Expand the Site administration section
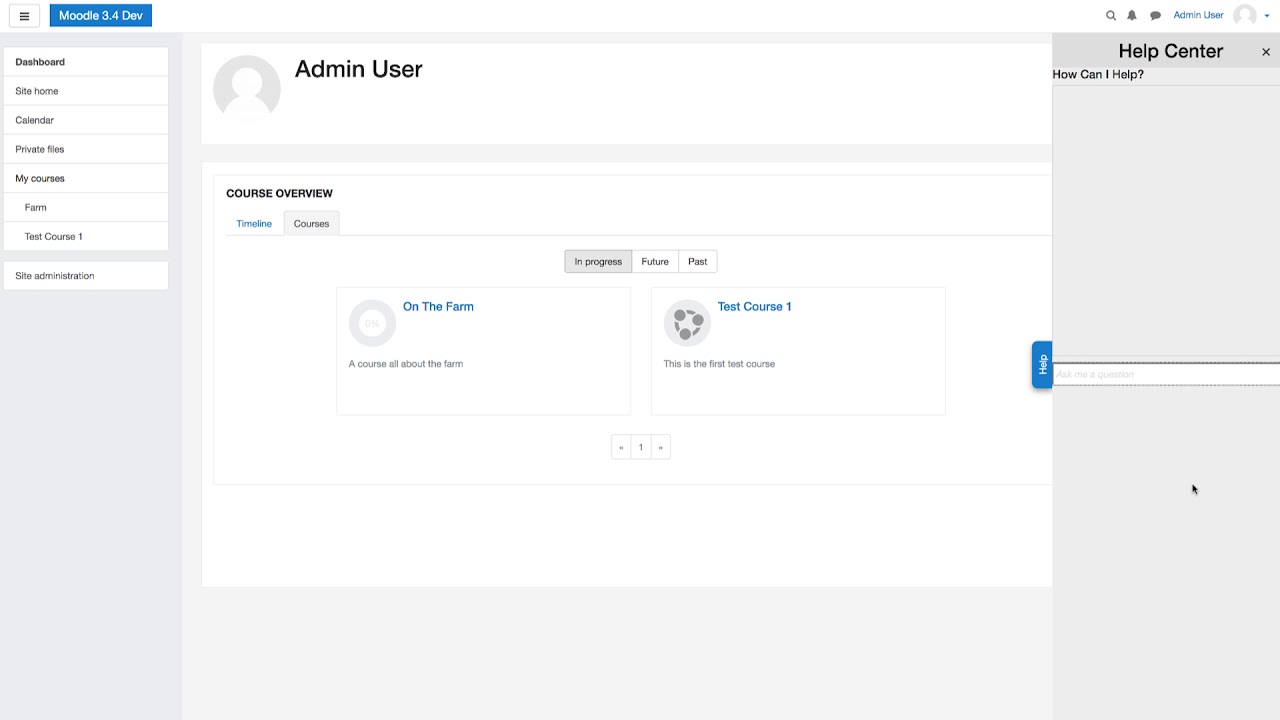 [x=54, y=275]
